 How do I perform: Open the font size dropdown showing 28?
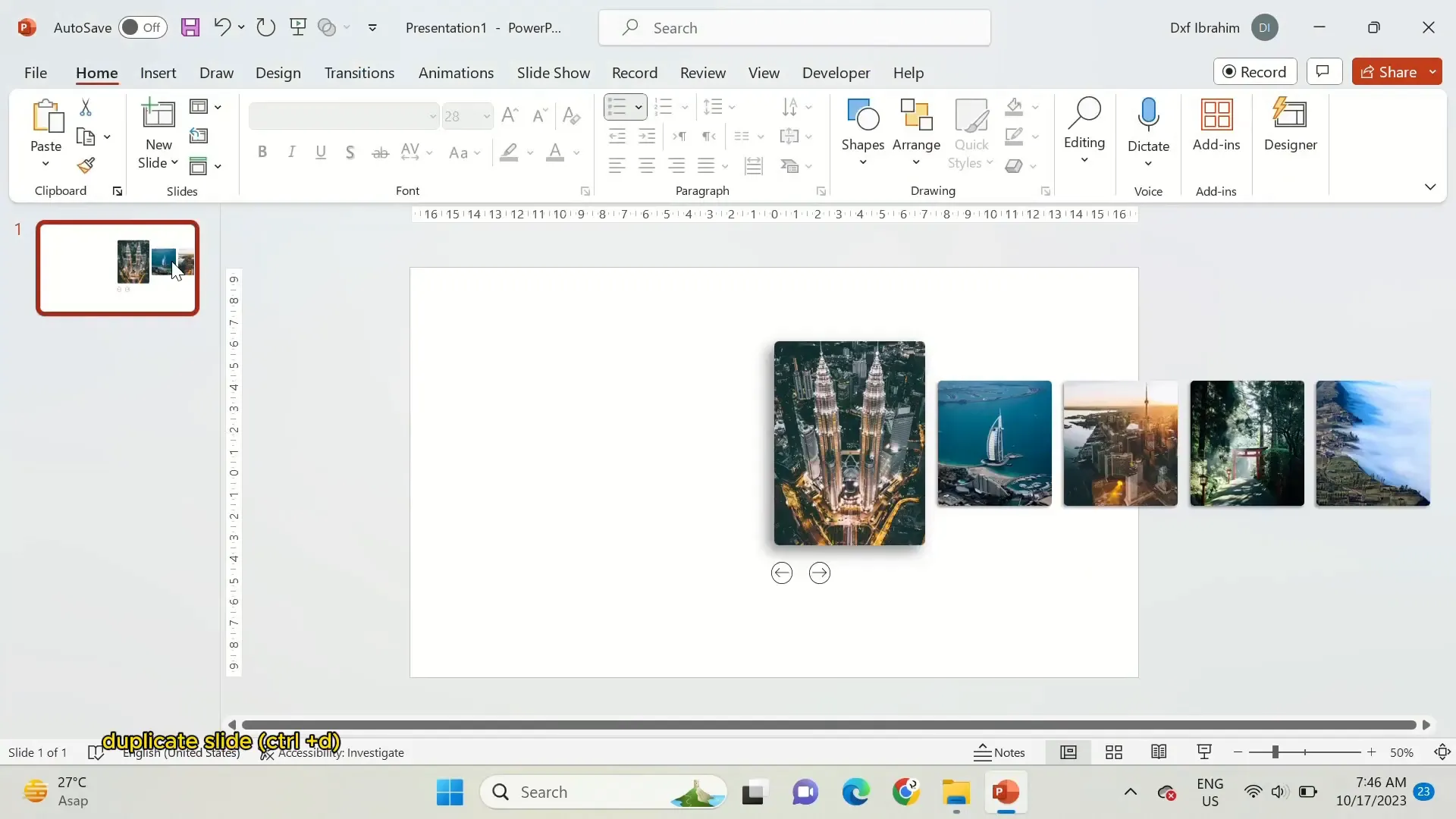(x=486, y=116)
